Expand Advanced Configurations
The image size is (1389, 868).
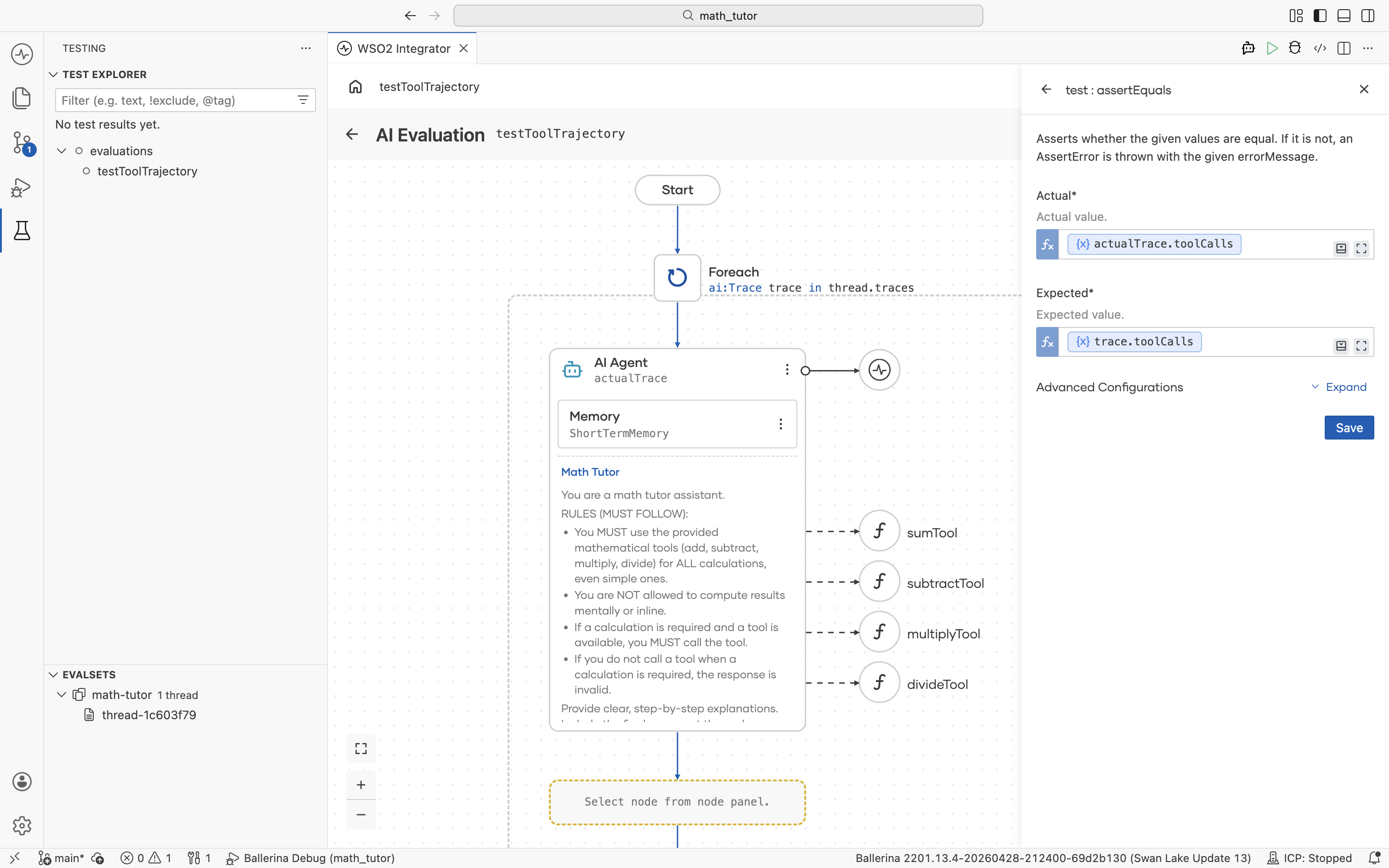[x=1339, y=387]
